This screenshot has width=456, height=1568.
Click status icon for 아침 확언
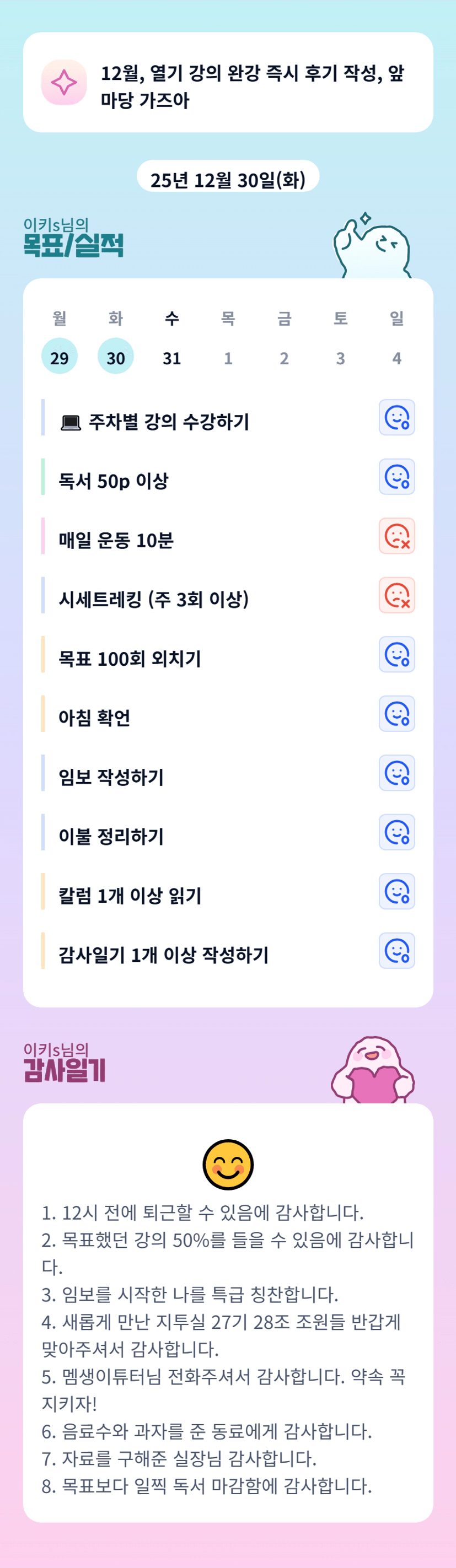coord(396,713)
